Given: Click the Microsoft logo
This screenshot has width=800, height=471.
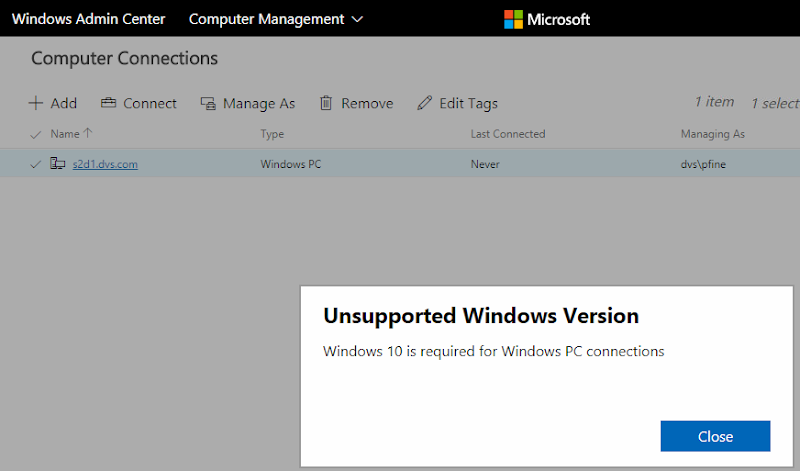Looking at the screenshot, I should [x=513, y=19].
